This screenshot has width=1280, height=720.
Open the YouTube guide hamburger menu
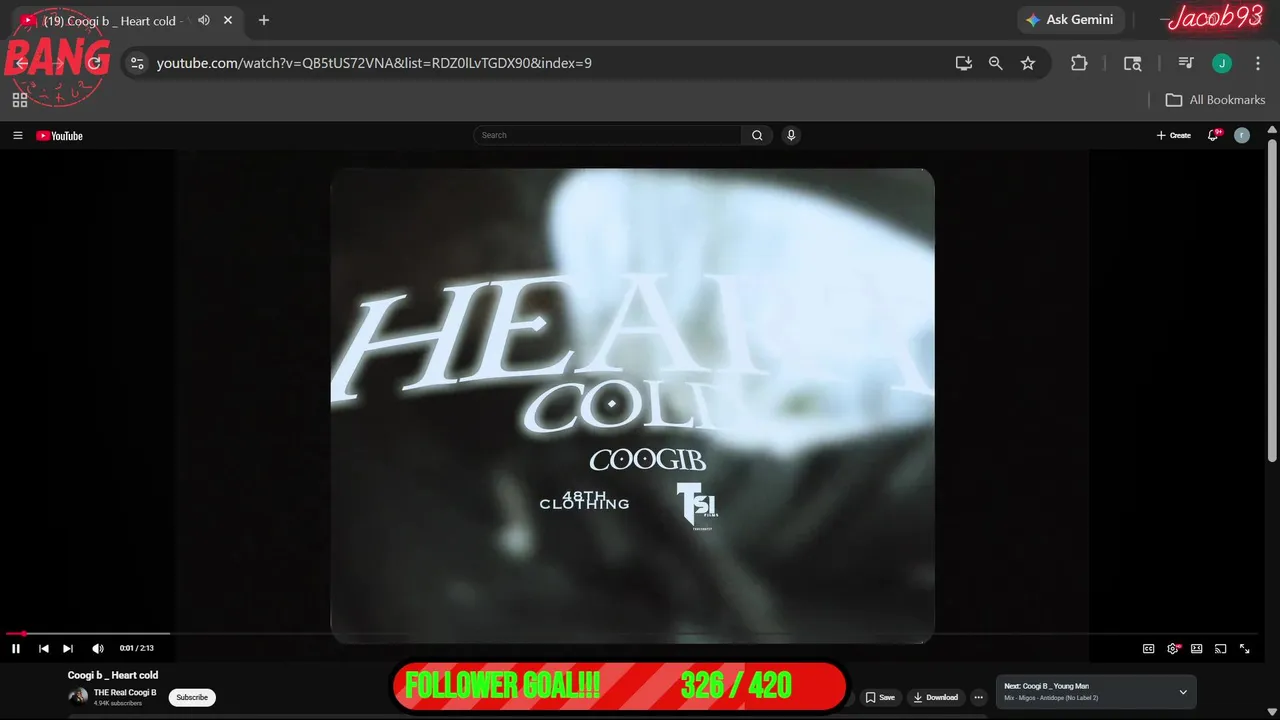[x=17, y=135]
